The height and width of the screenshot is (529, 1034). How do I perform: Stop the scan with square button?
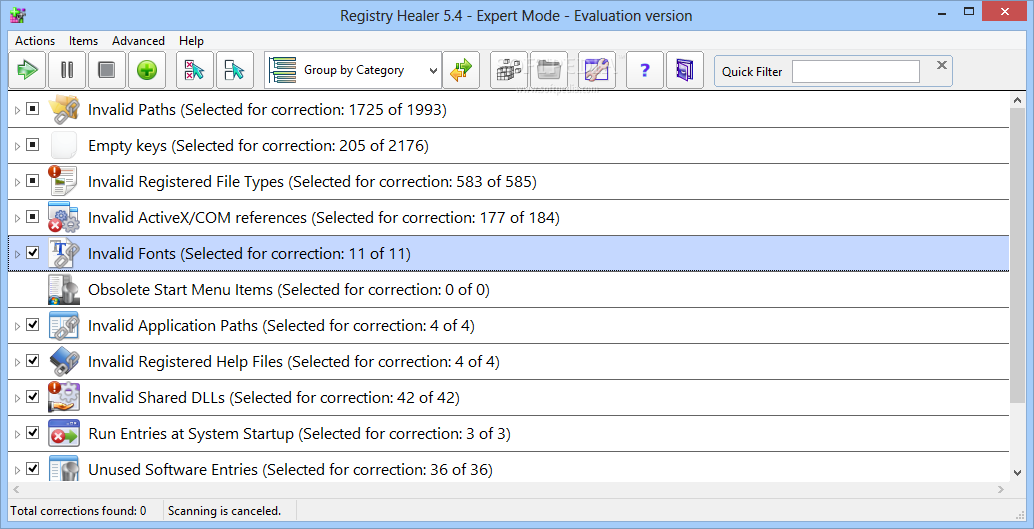pos(106,70)
